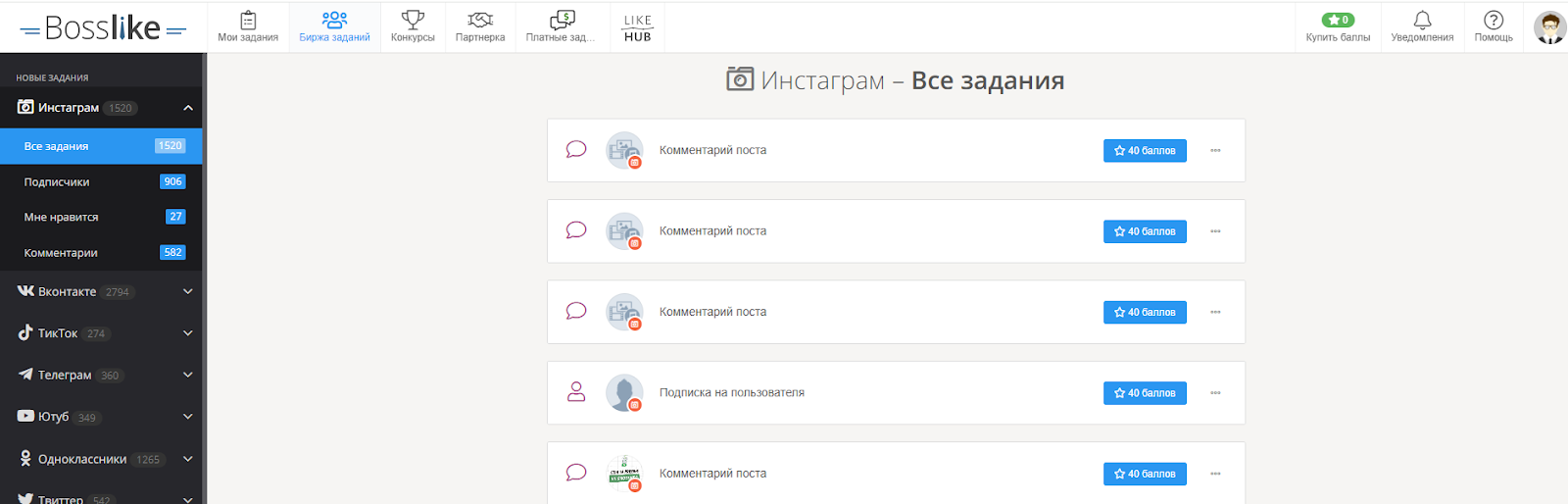Click 1520 count badge beside Все задания
1568x504 pixels.
tap(171, 145)
